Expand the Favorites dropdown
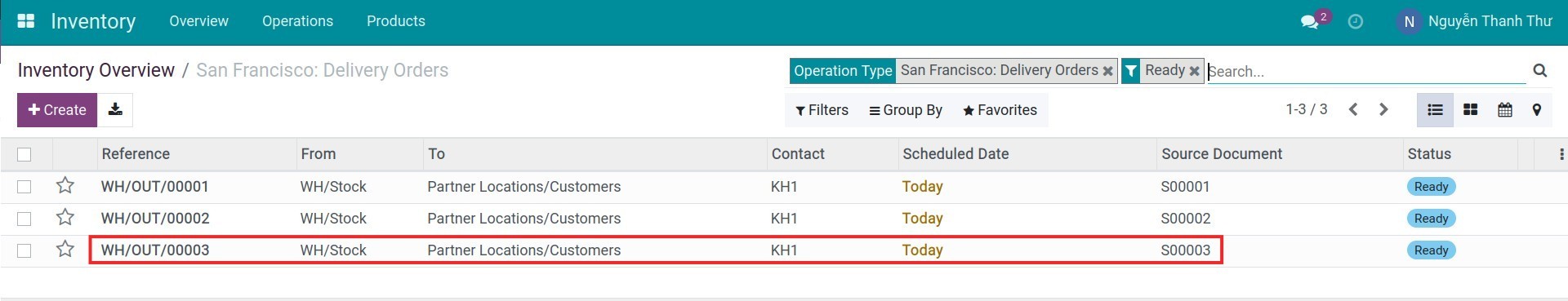Image resolution: width=1568 pixels, height=301 pixels. pos(1000,110)
